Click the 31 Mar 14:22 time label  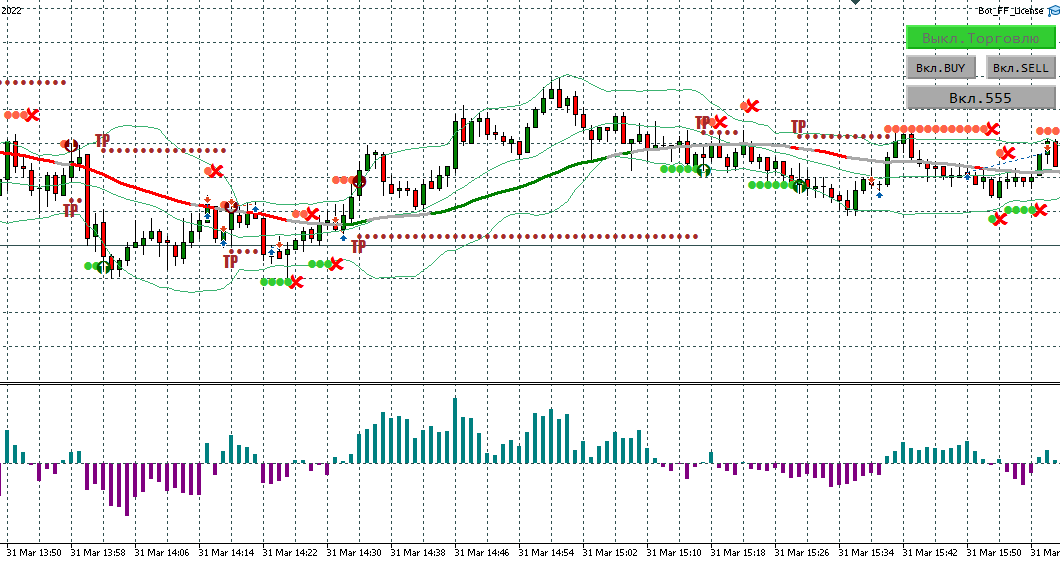[x=289, y=553]
